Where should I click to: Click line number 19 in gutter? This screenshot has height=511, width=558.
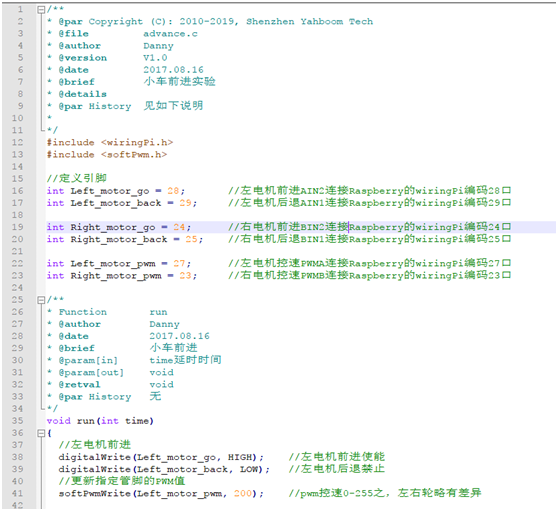(x=17, y=227)
